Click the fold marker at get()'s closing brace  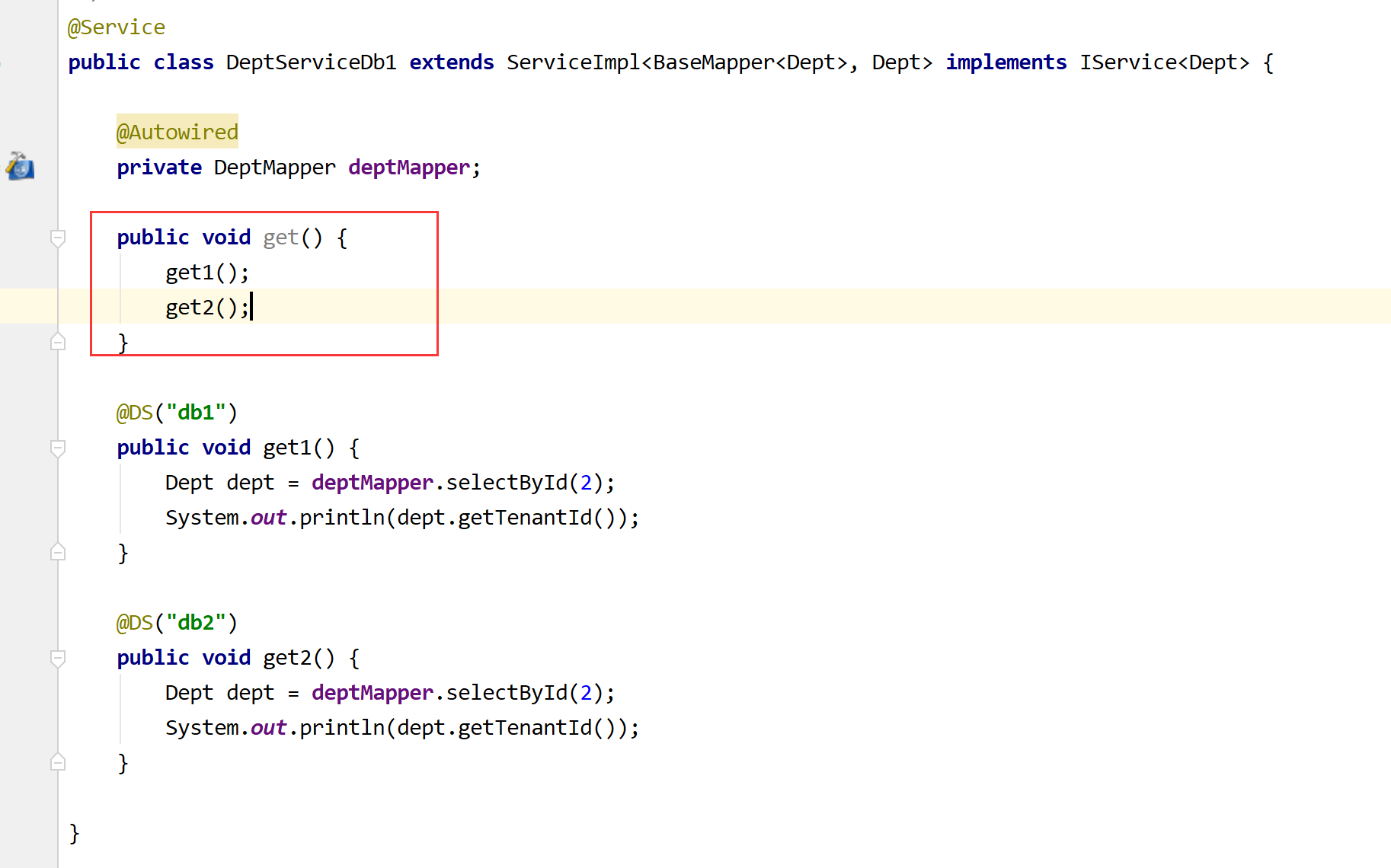57,341
